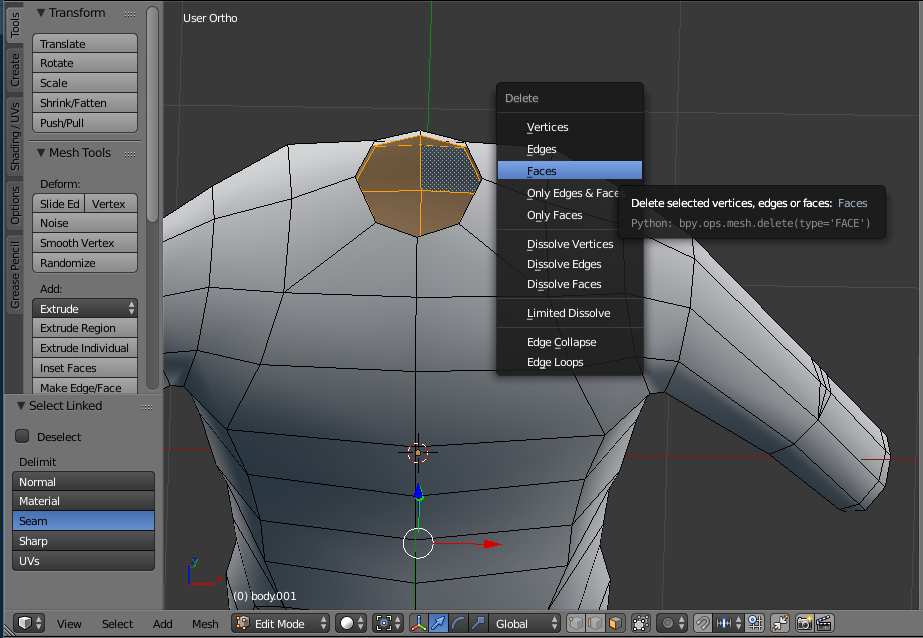This screenshot has height=638, width=923.
Task: Toggle the Seam delimit option
Action: [x=84, y=521]
